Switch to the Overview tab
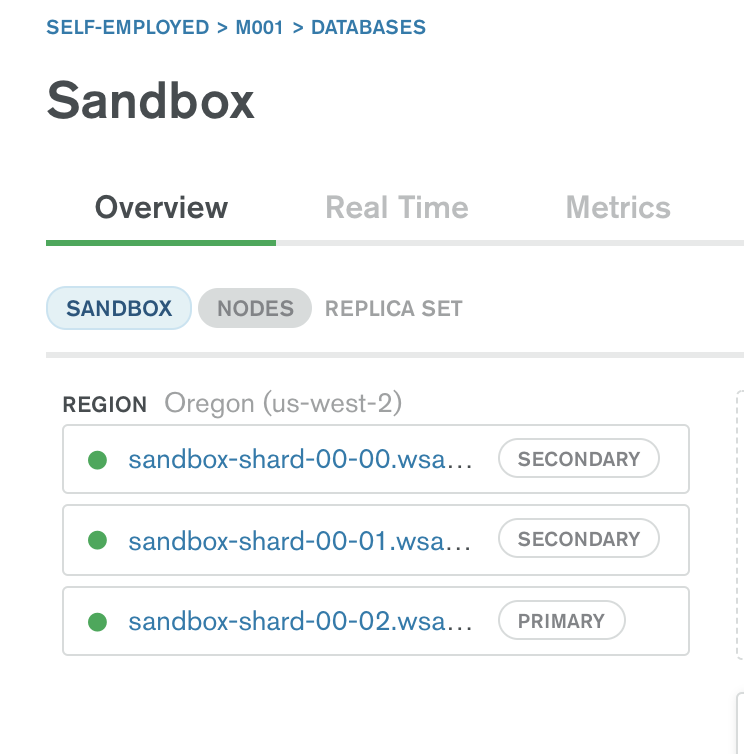The image size is (744, 754). [x=161, y=208]
